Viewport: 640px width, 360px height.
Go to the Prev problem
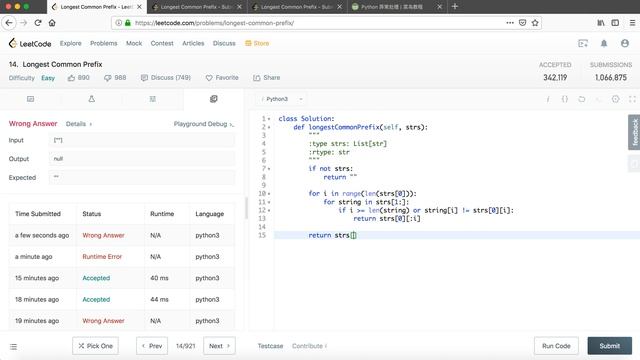(152, 346)
